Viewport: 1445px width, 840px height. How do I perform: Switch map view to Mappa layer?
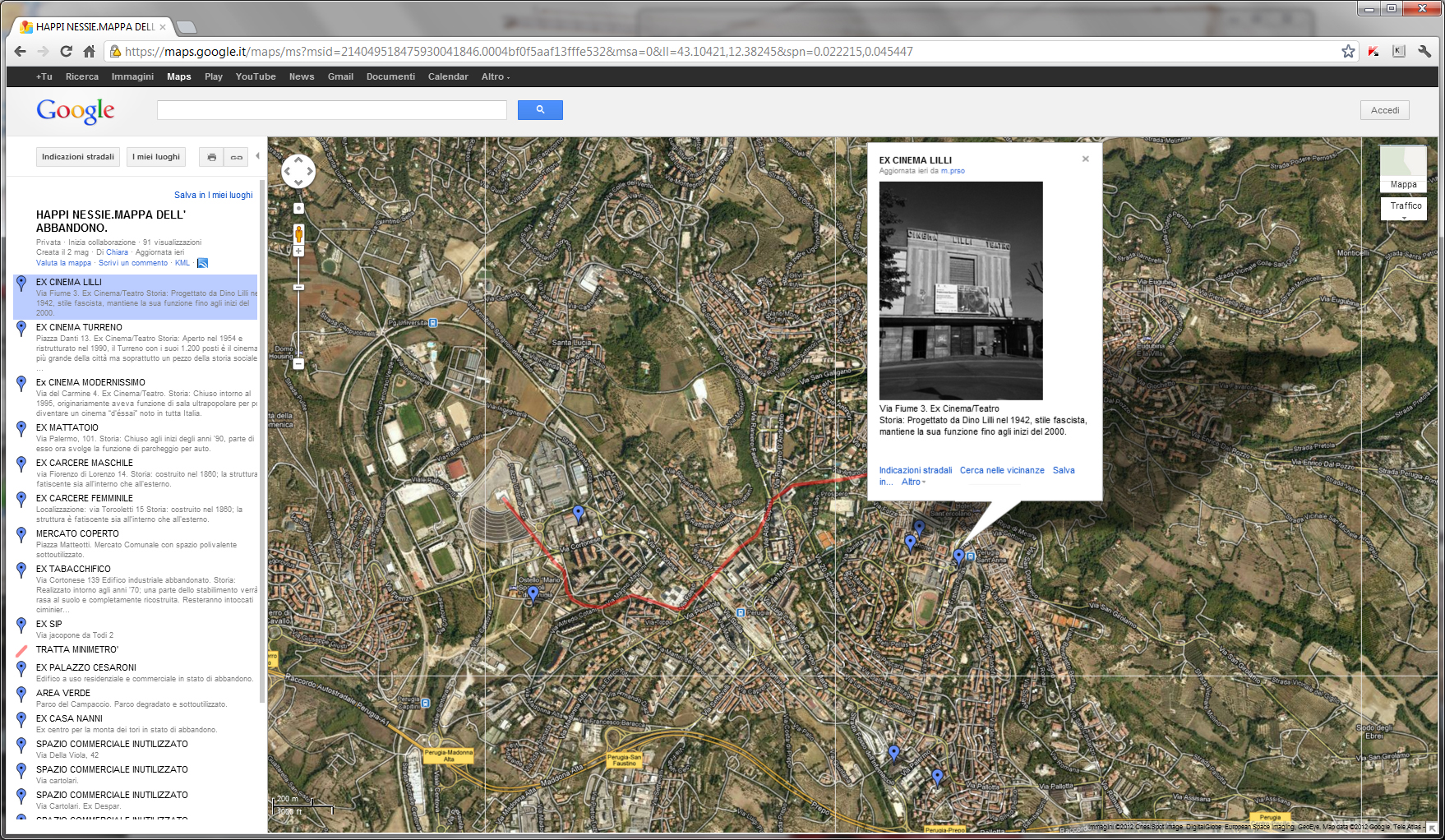1403,170
